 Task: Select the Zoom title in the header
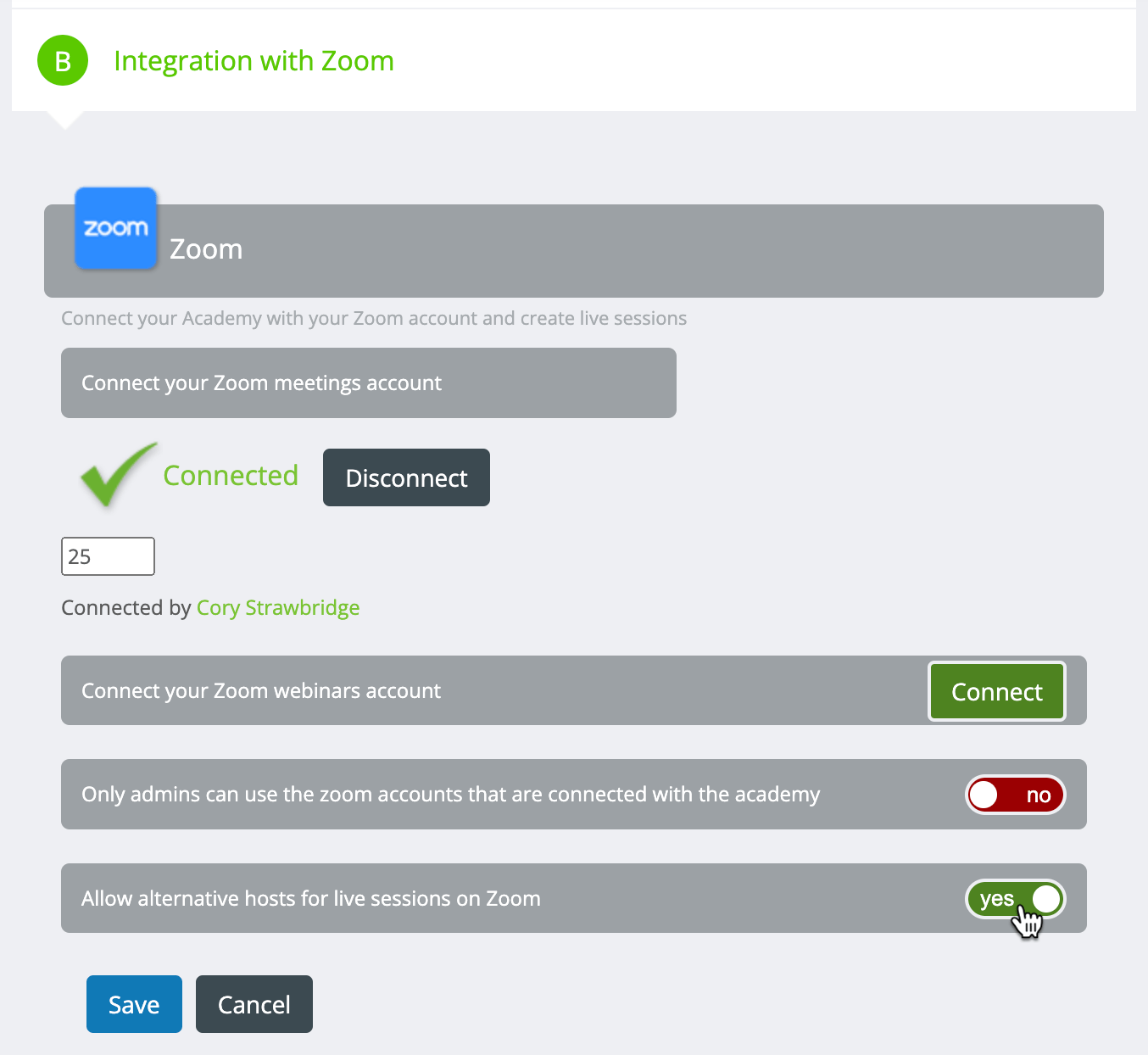click(x=206, y=248)
